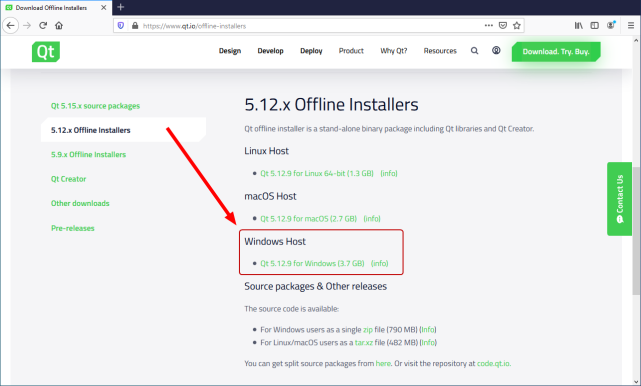This screenshot has width=641, height=386.
Task: Open the Resources navigation menu
Action: tap(440, 51)
